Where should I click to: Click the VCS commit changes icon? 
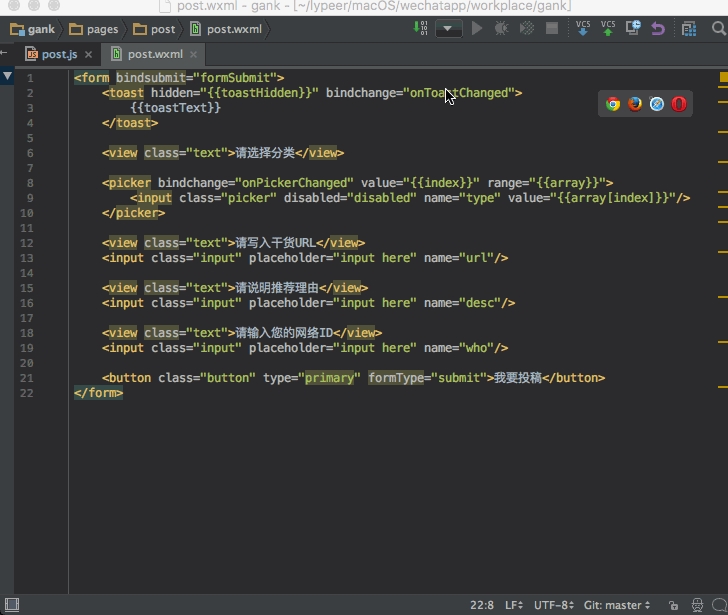[x=608, y=29]
